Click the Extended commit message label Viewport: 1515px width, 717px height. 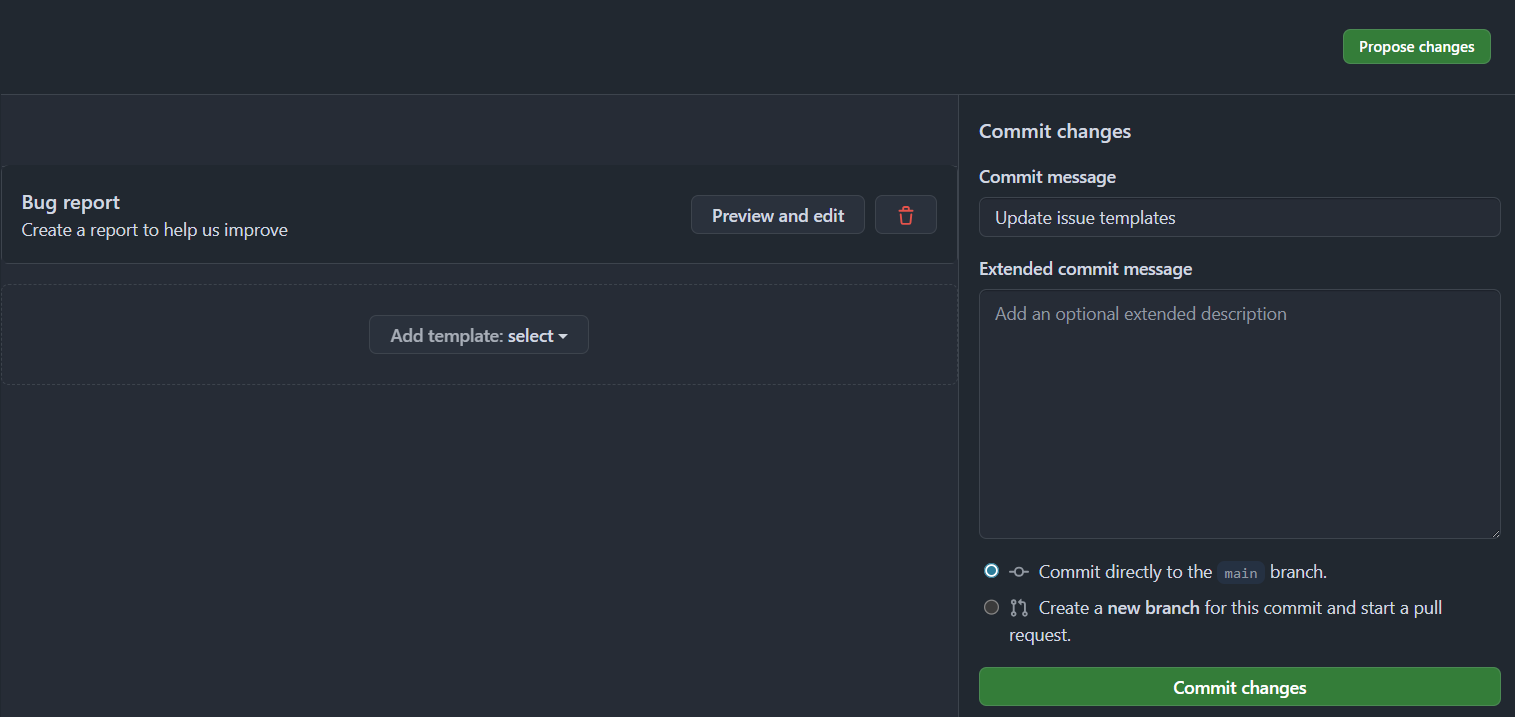[1085, 269]
